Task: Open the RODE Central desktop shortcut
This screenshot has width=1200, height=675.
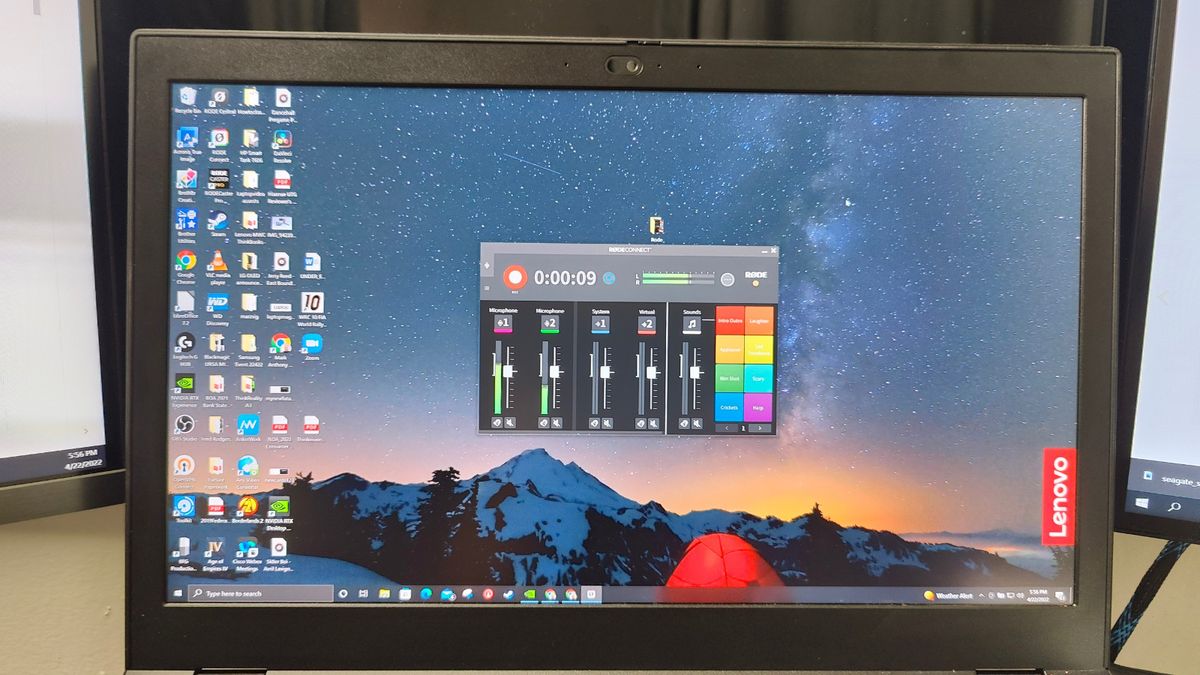Action: coord(218,100)
